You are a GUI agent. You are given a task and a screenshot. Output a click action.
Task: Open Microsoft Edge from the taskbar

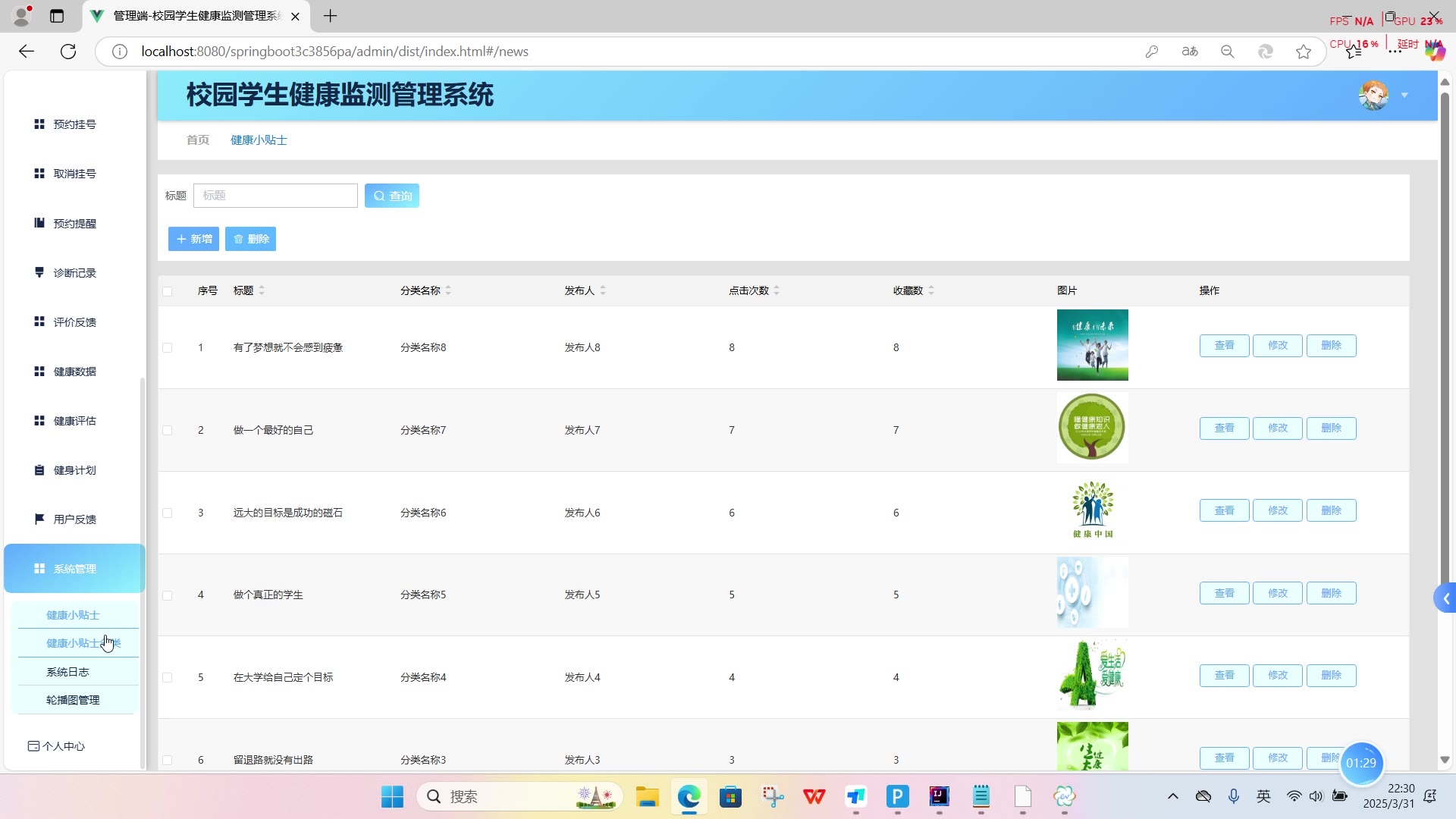689,797
